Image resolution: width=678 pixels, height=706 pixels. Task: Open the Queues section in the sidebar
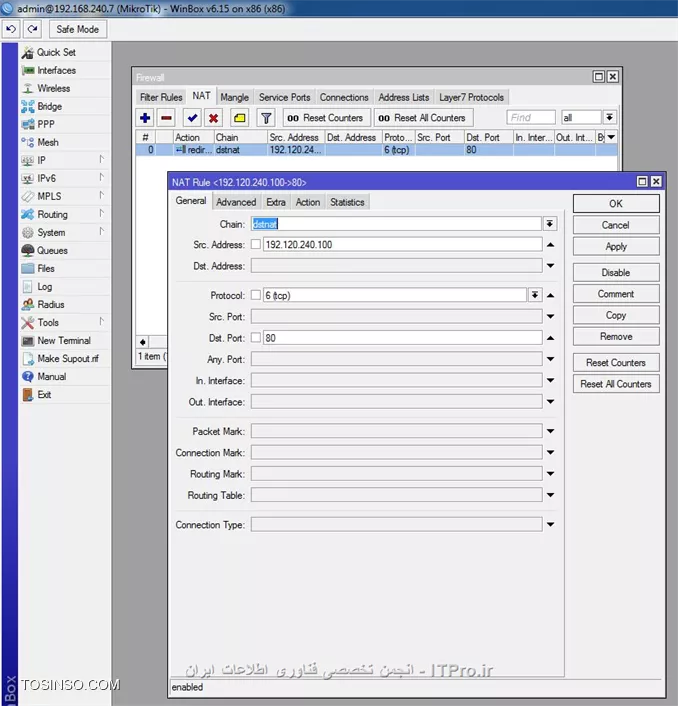pyautogui.click(x=52, y=250)
